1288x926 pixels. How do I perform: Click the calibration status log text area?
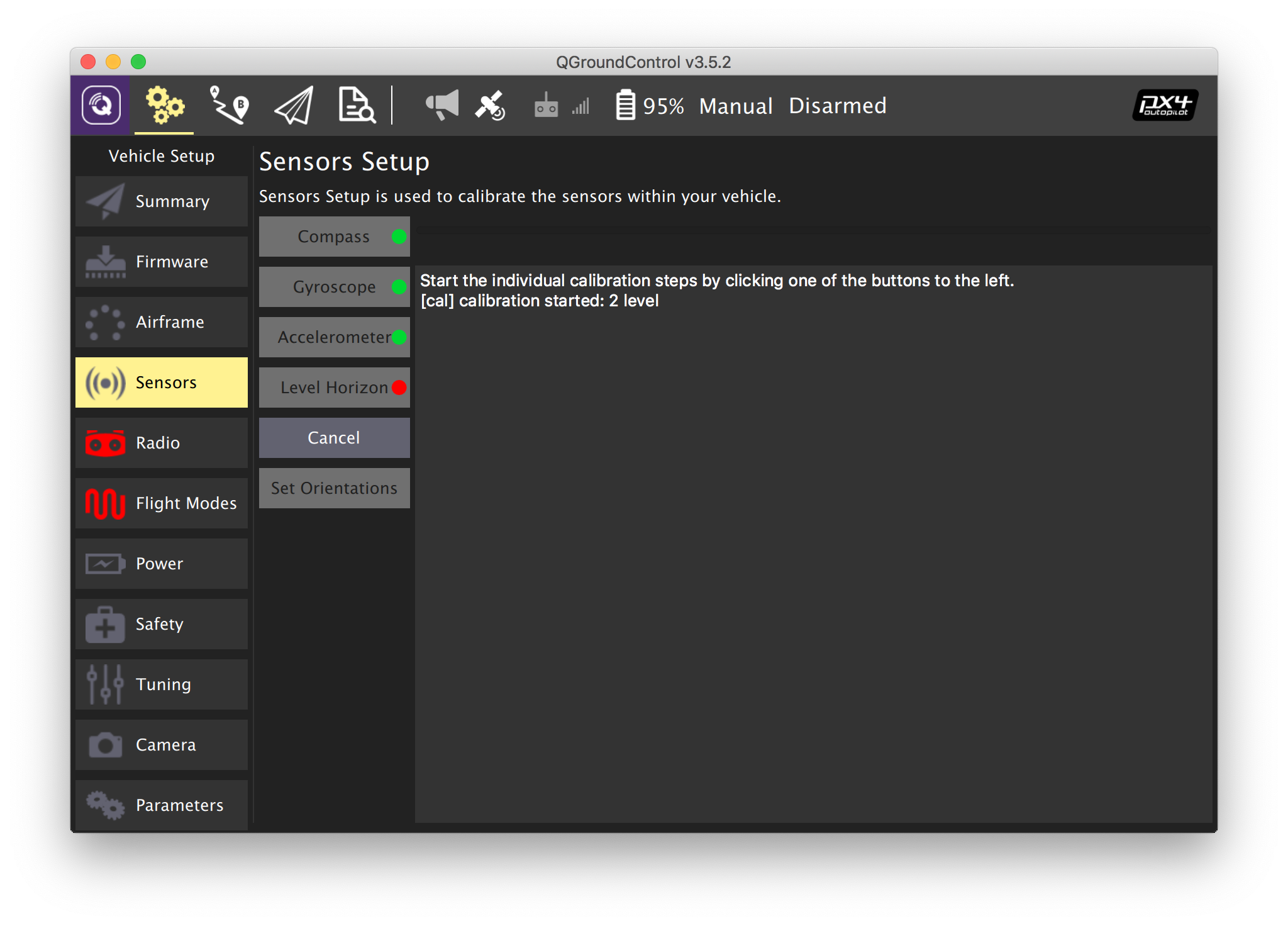[x=813, y=544]
